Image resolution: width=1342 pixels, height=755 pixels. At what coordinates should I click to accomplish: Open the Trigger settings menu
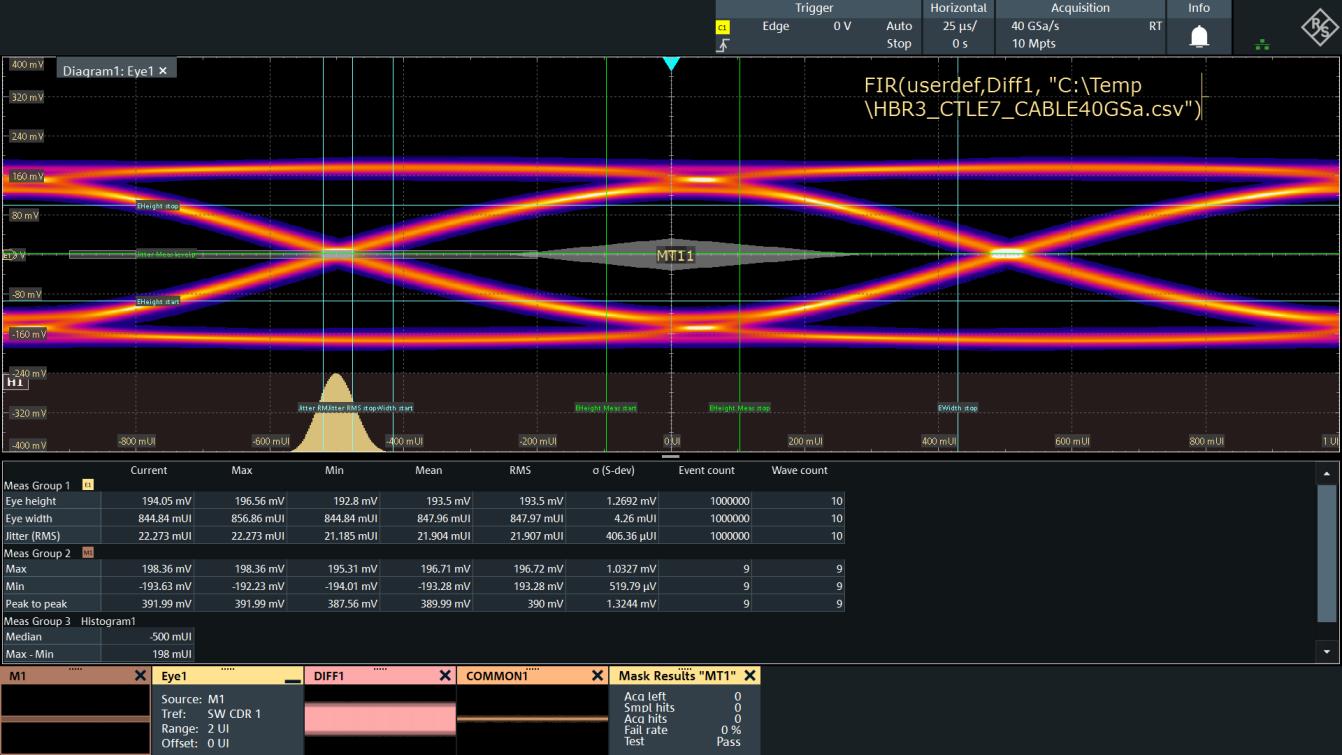(x=814, y=8)
